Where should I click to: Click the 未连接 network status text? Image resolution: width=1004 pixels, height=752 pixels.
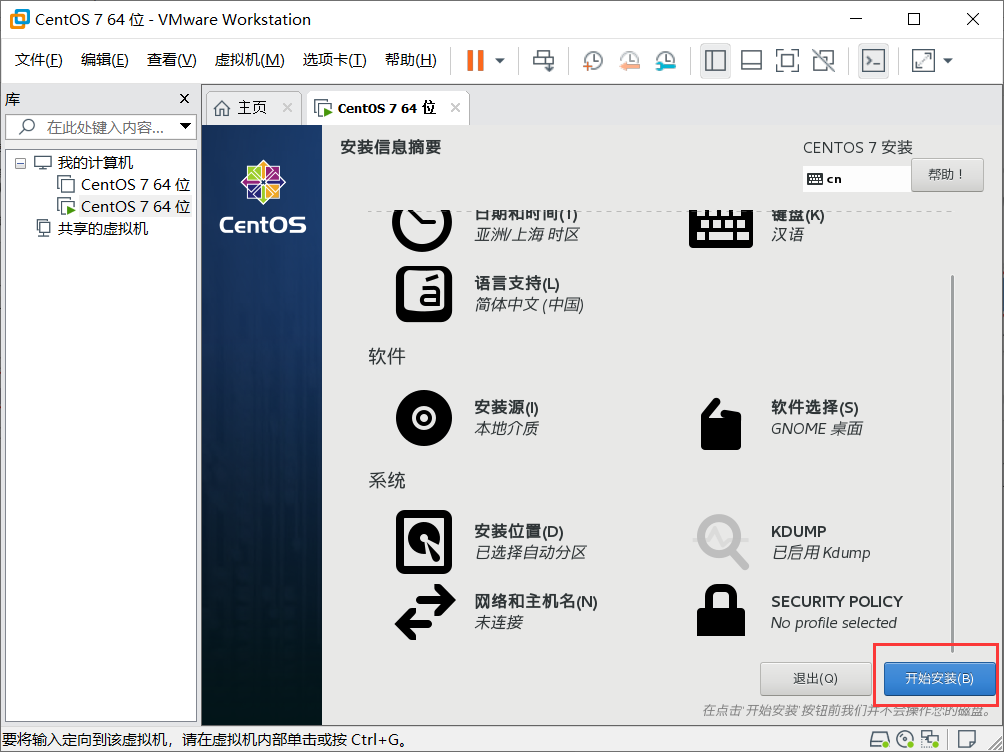click(498, 623)
